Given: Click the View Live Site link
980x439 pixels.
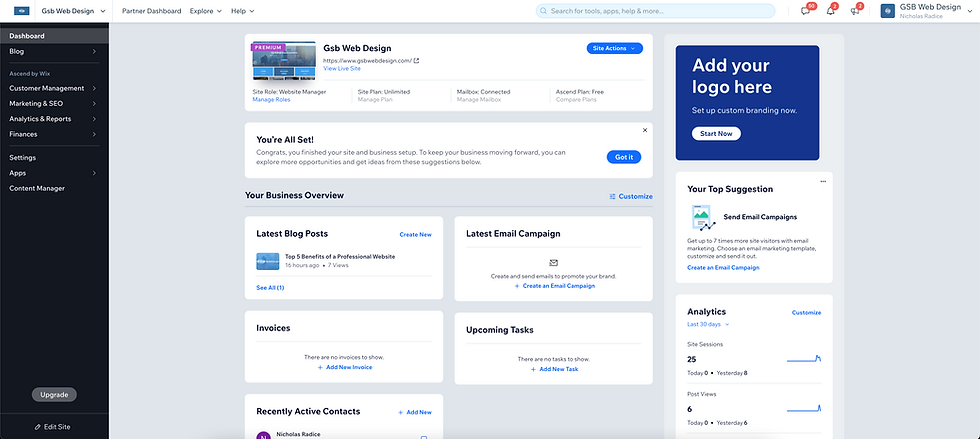Looking at the screenshot, I should point(342,69).
